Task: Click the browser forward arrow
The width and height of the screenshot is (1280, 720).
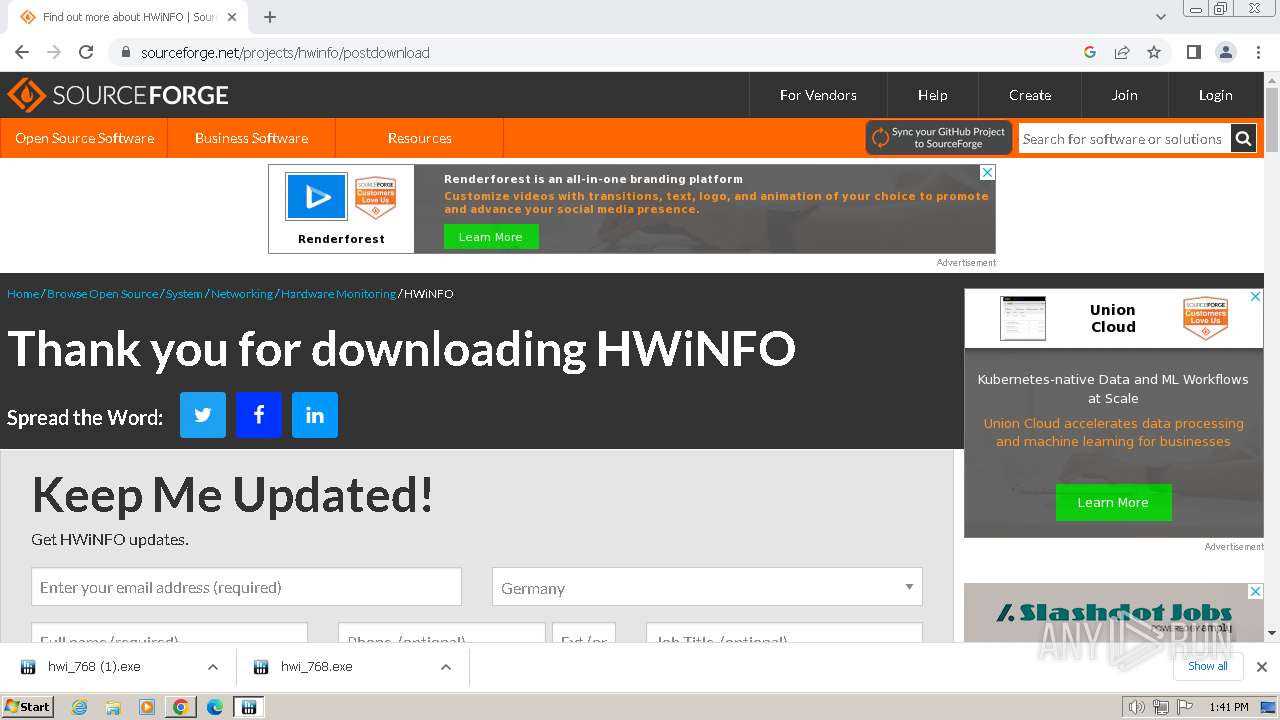Action: (x=54, y=52)
